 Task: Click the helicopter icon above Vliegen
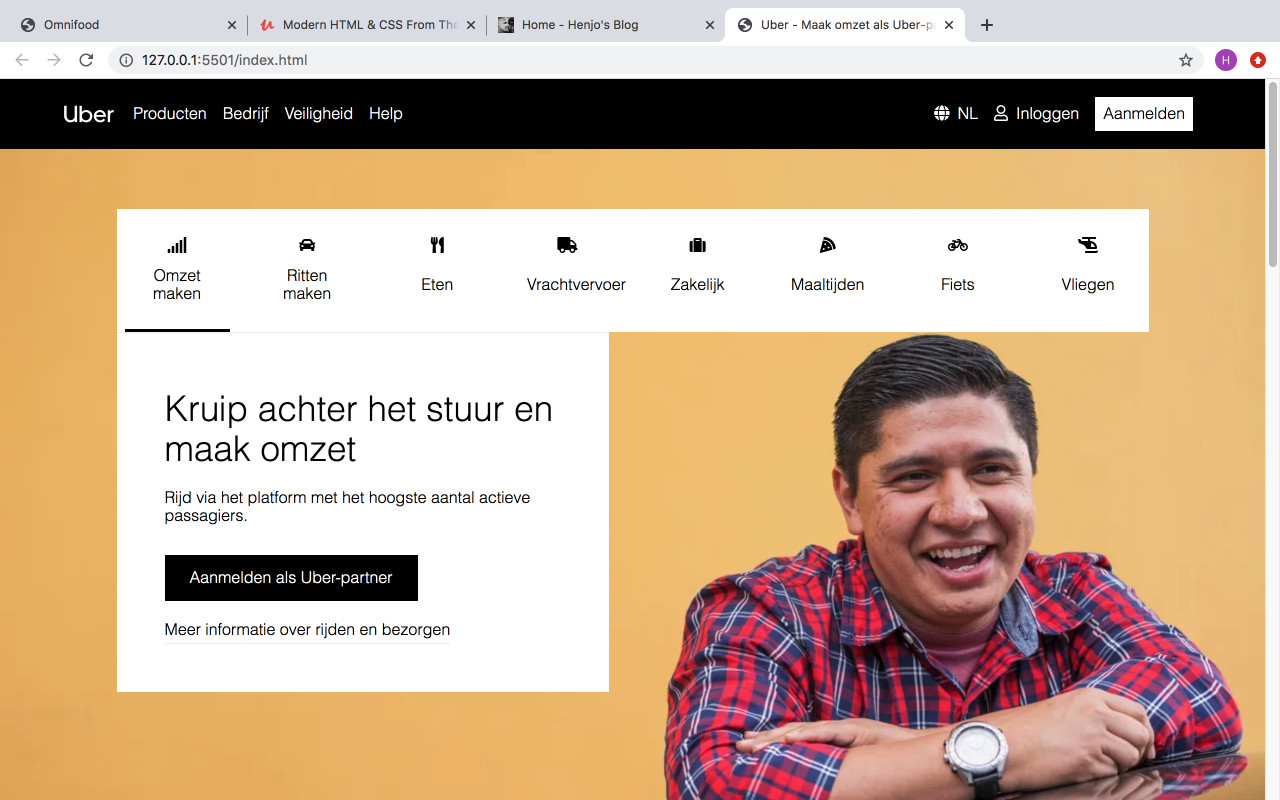[1088, 245]
